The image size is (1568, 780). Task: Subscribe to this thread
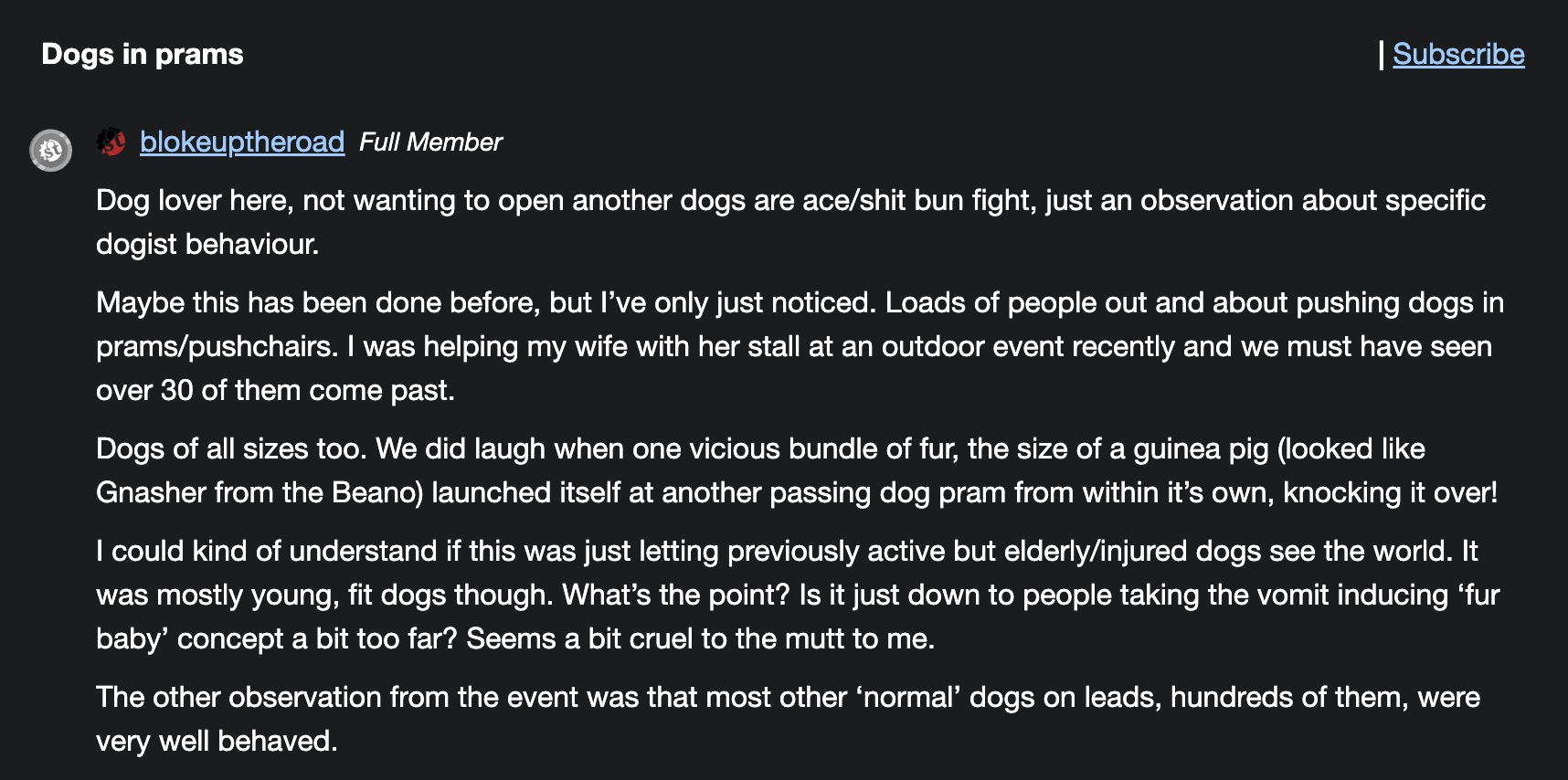coord(1458,54)
